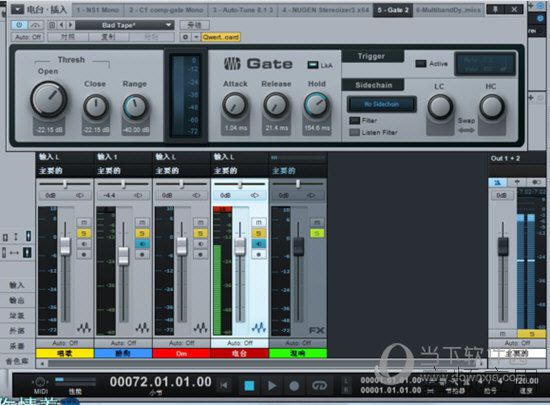Click the Range knob

click(x=135, y=106)
